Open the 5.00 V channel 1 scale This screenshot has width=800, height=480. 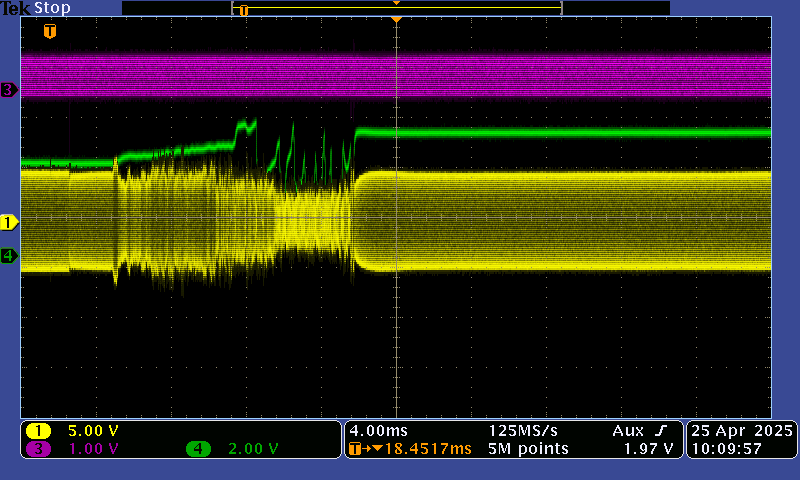coord(92,431)
